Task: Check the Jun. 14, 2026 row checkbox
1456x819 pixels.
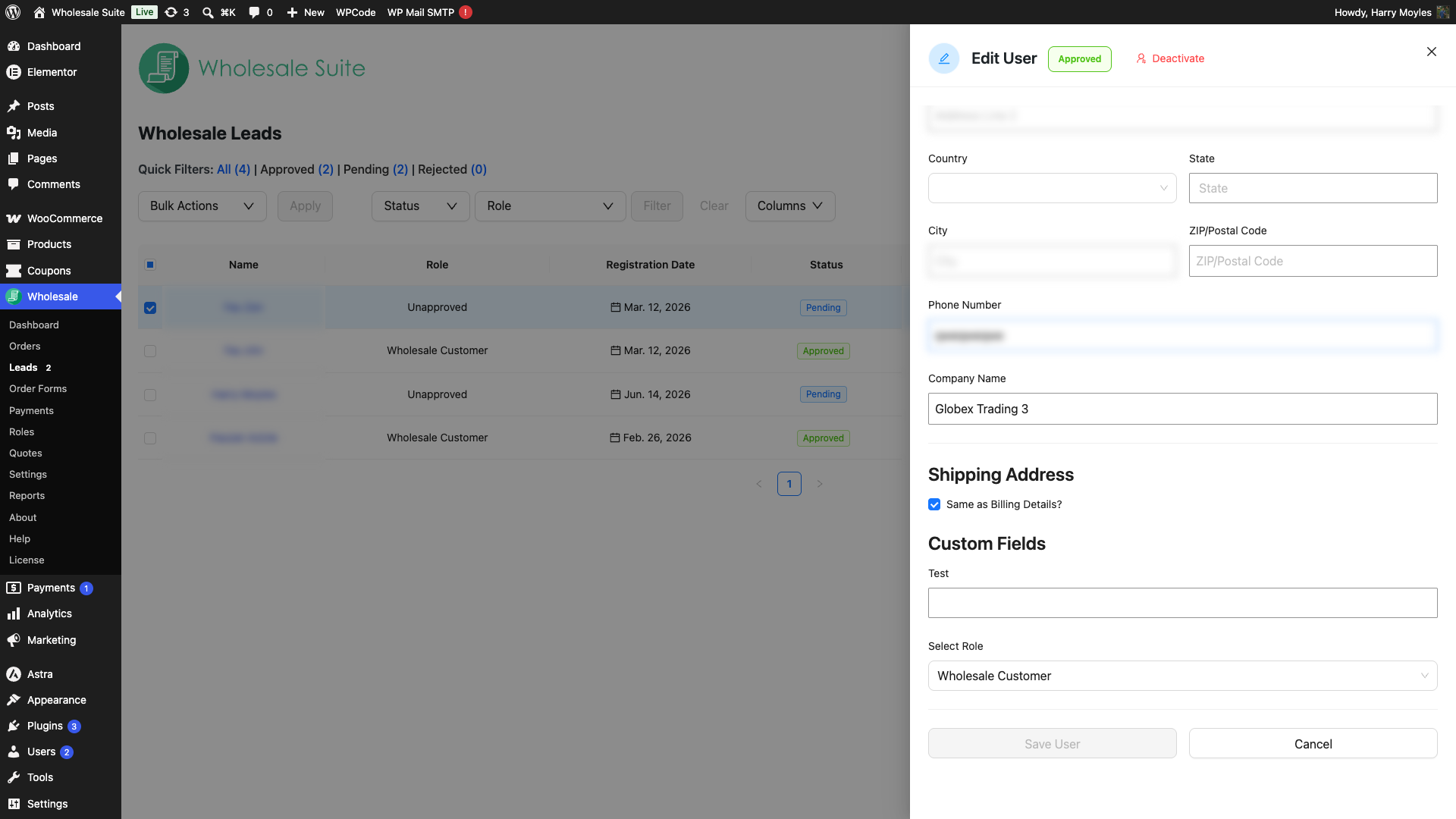Action: (150, 395)
